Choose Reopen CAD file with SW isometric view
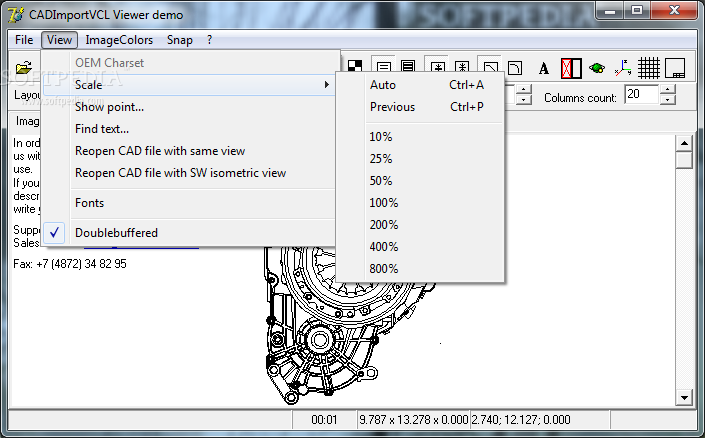Viewport: 705px width, 438px height. 189,173
